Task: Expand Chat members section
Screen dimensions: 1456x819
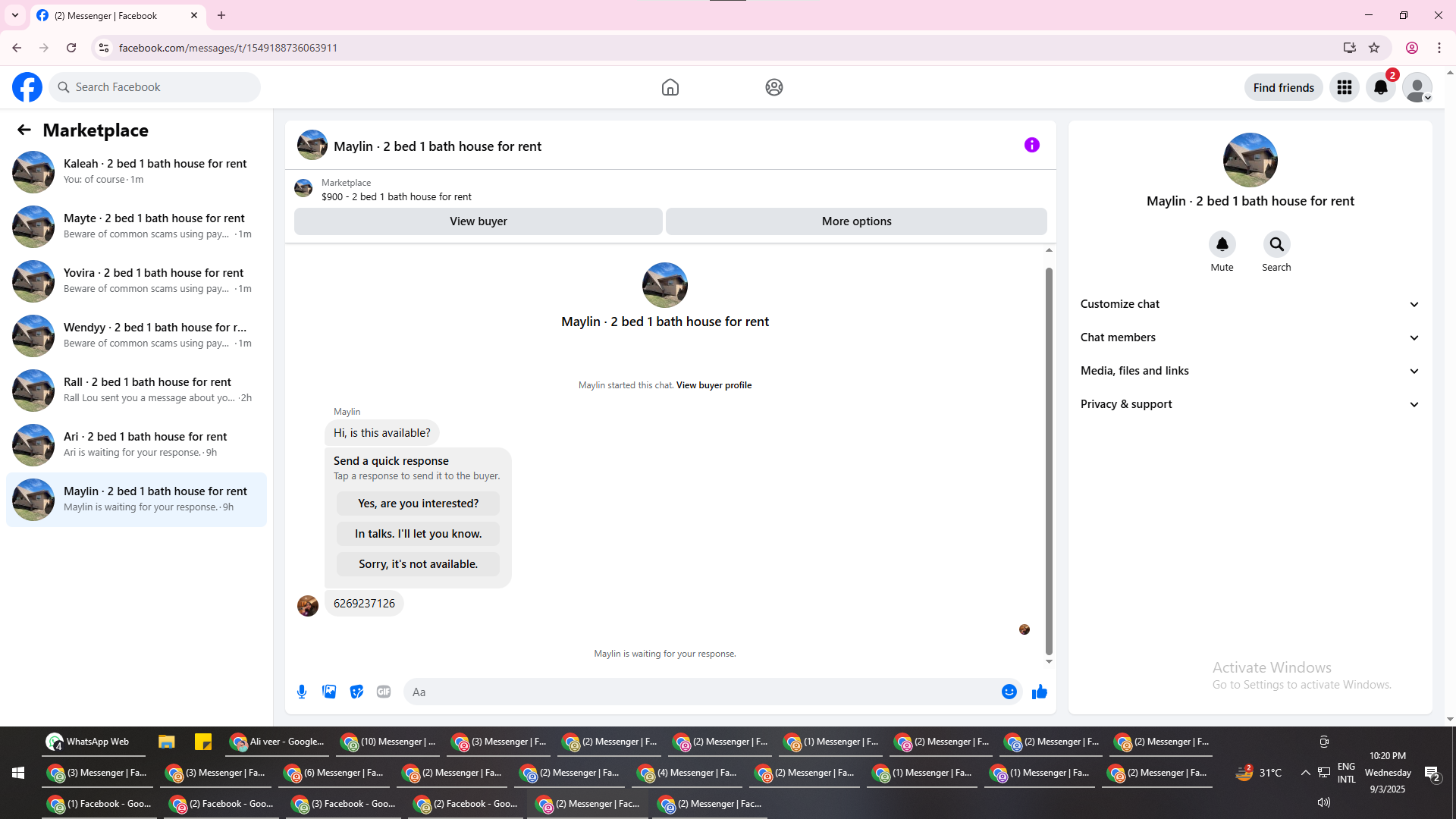Action: click(x=1250, y=337)
